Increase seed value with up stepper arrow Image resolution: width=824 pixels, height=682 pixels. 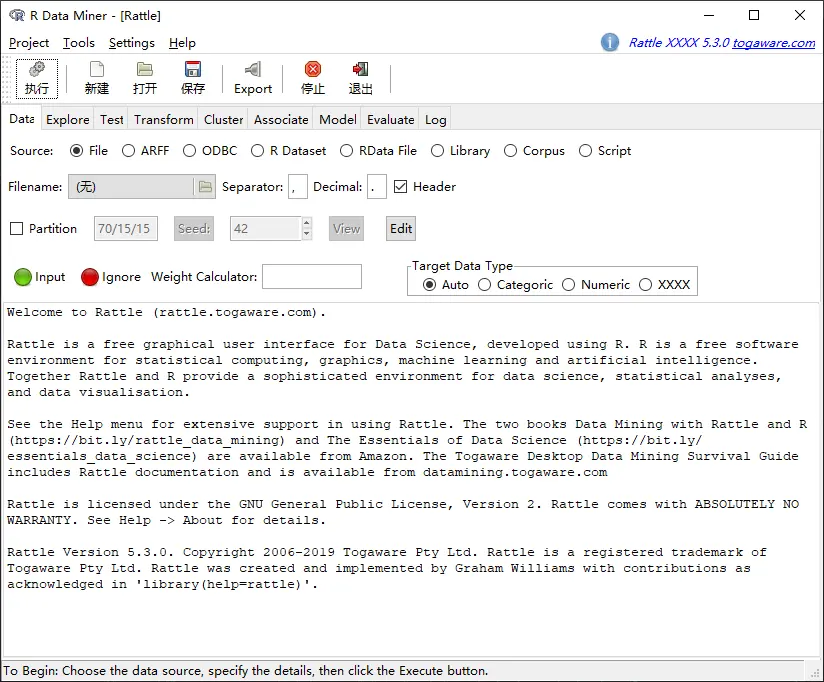(307, 223)
